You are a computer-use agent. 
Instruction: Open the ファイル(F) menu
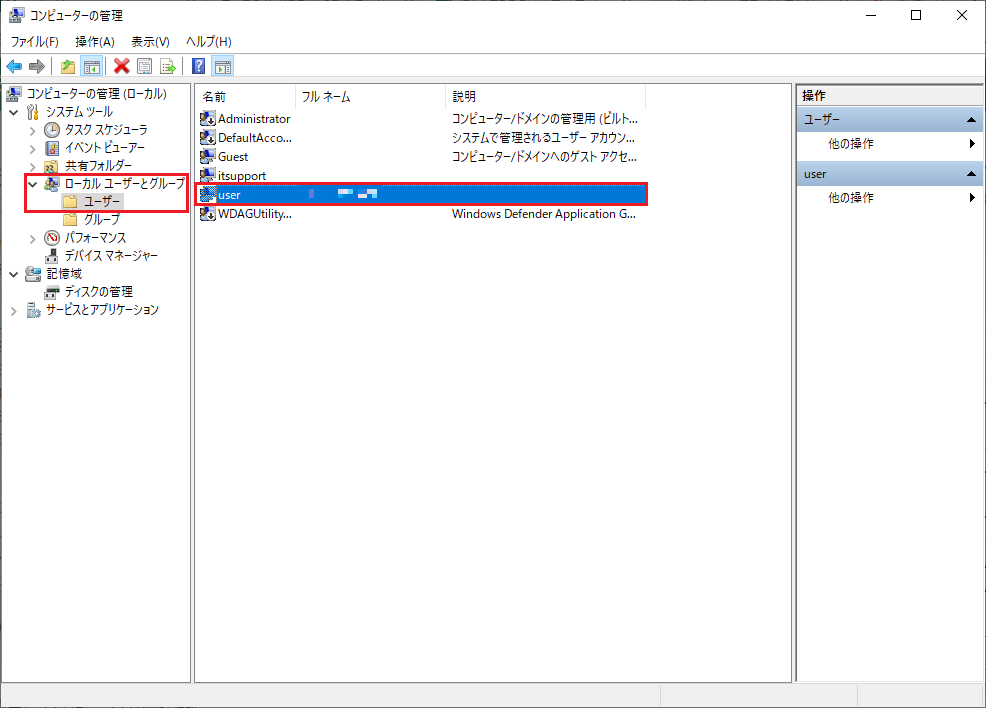34,41
